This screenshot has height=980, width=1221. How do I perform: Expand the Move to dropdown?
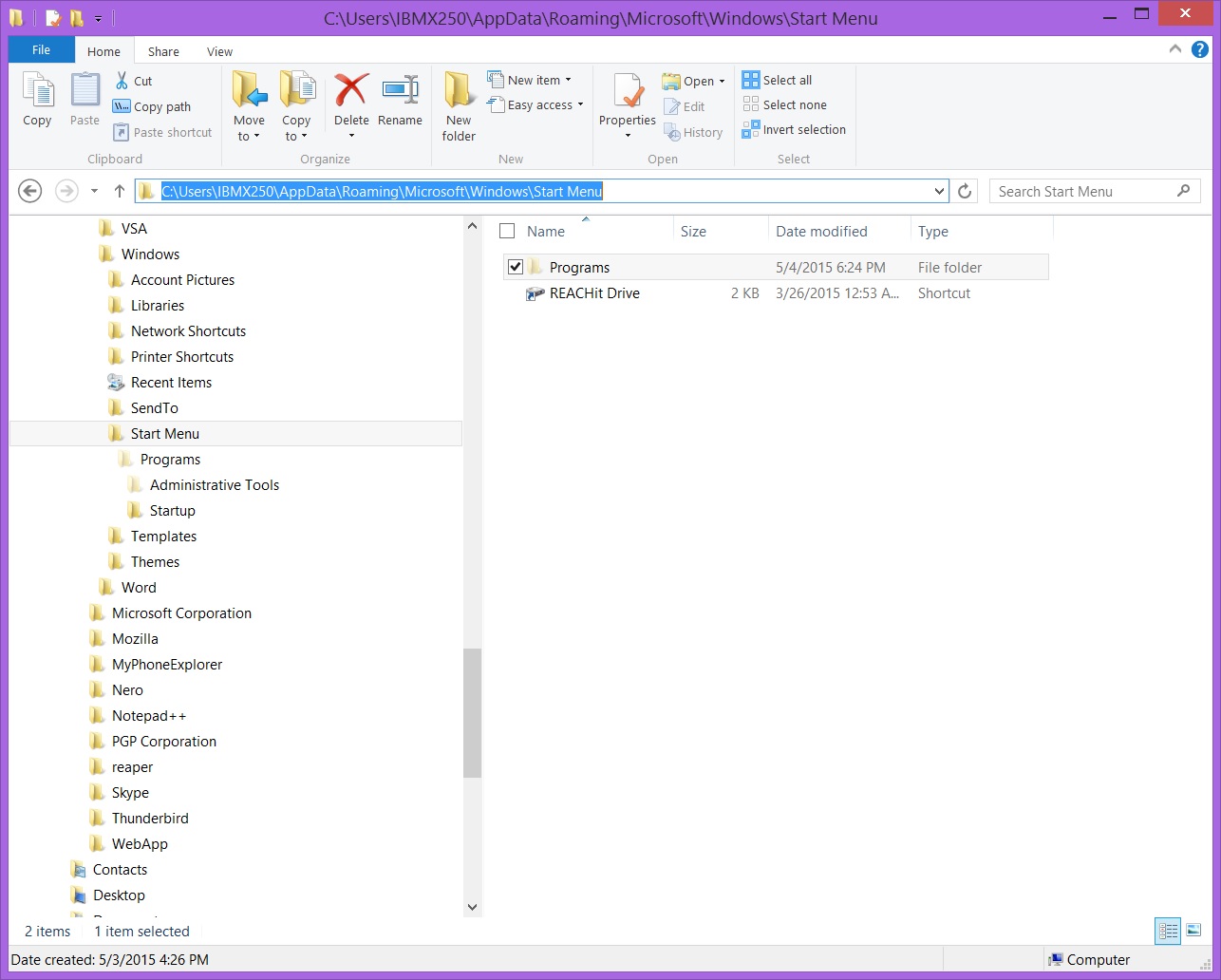pyautogui.click(x=249, y=136)
